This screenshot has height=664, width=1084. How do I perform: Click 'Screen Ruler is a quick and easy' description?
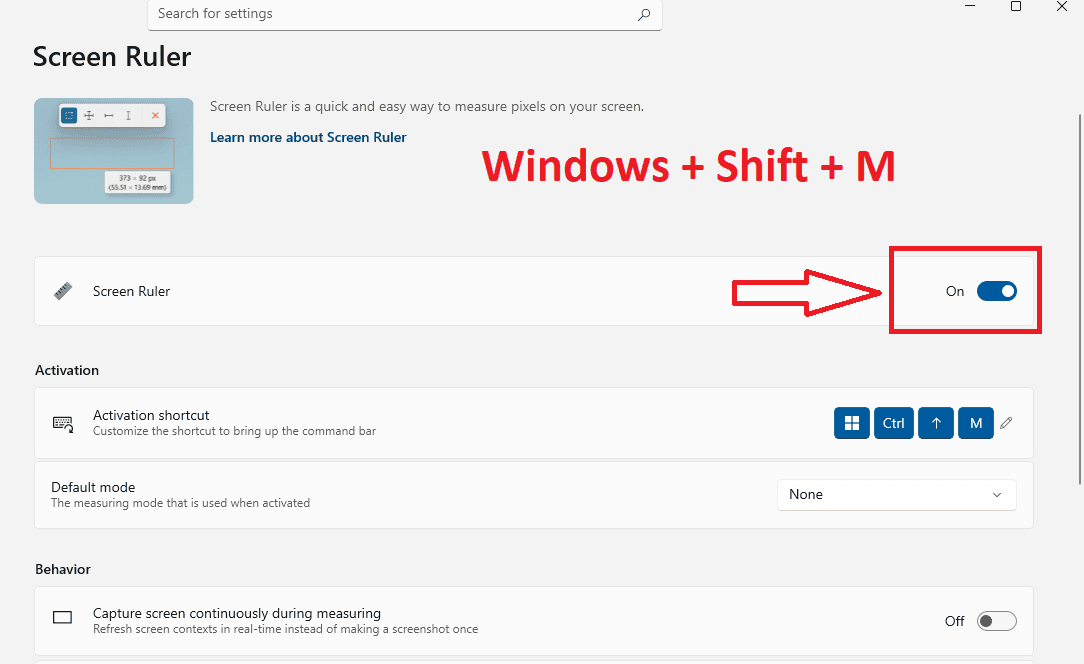click(427, 107)
